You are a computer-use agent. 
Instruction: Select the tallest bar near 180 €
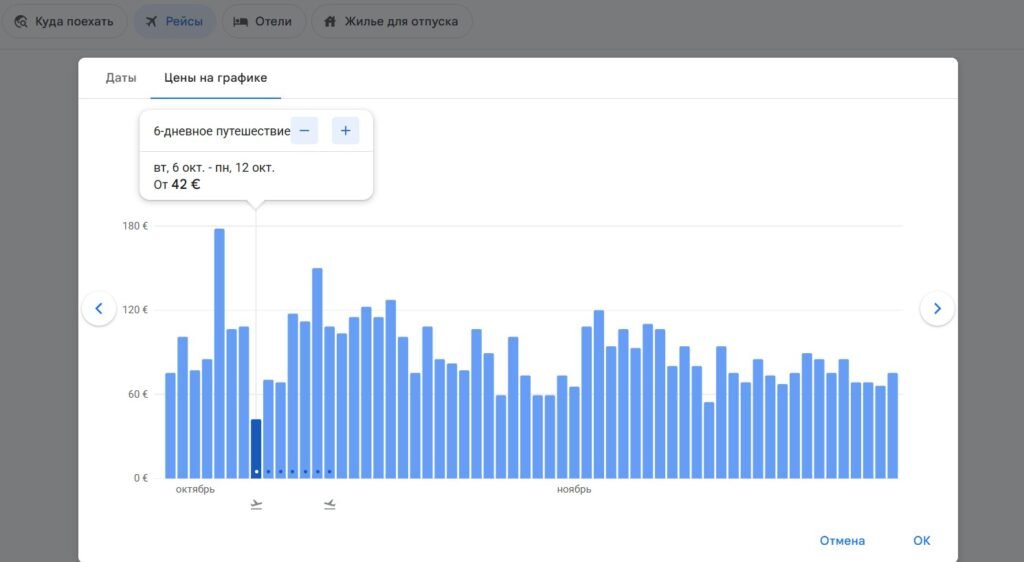[x=219, y=353]
